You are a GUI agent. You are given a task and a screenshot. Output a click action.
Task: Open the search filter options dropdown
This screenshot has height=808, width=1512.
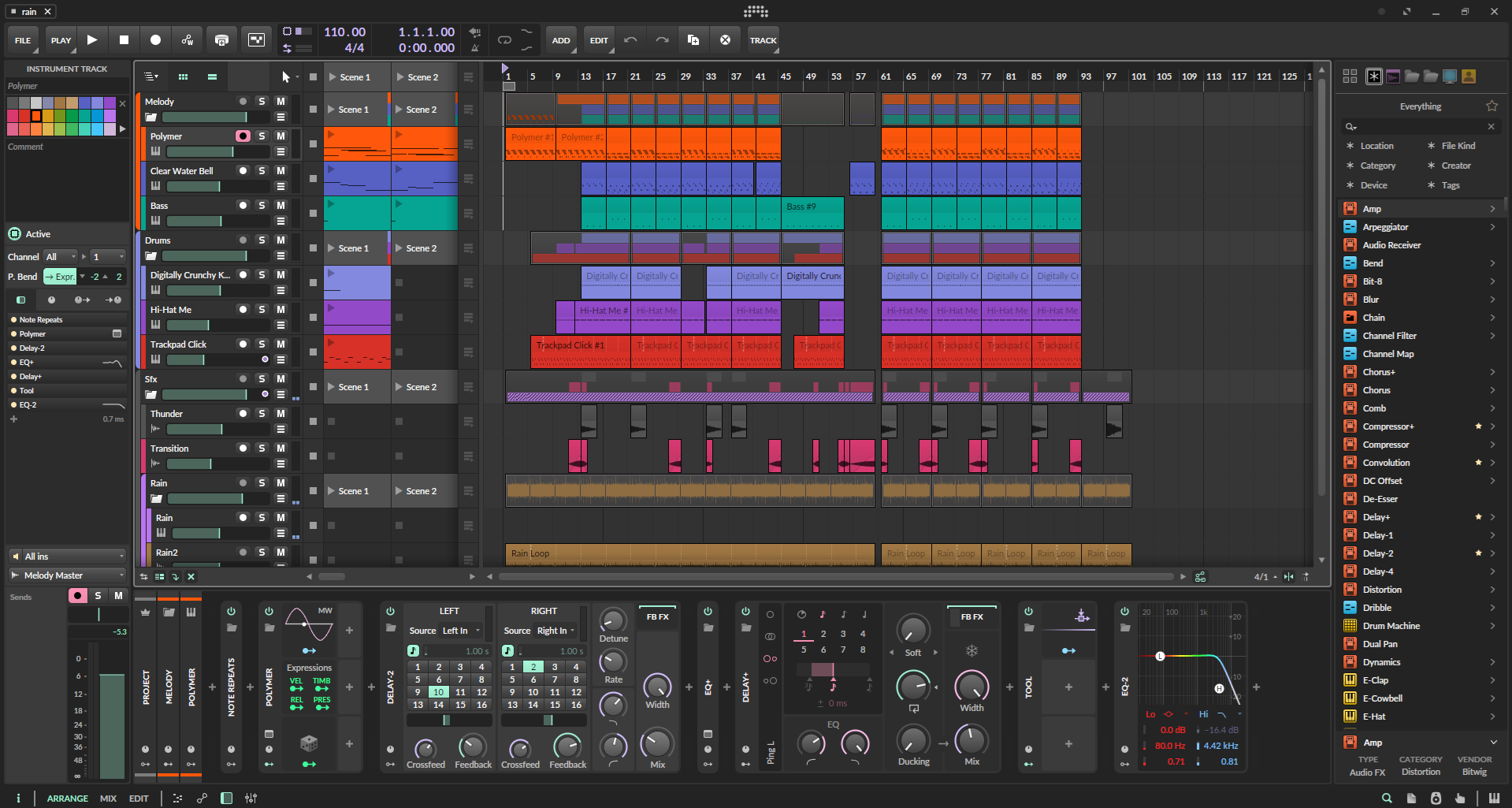click(1351, 126)
